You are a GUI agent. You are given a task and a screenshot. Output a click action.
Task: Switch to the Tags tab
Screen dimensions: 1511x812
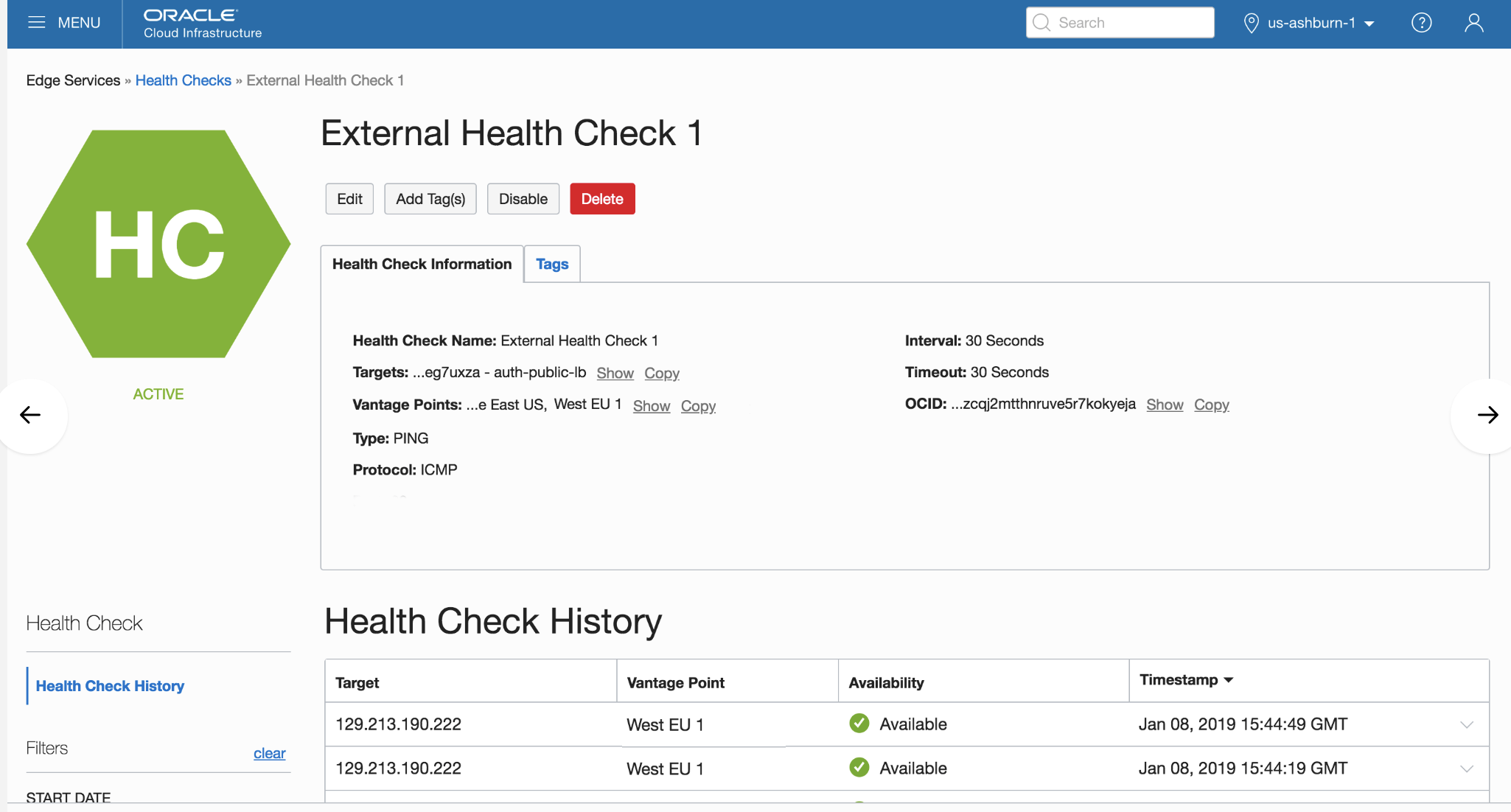[x=552, y=264]
